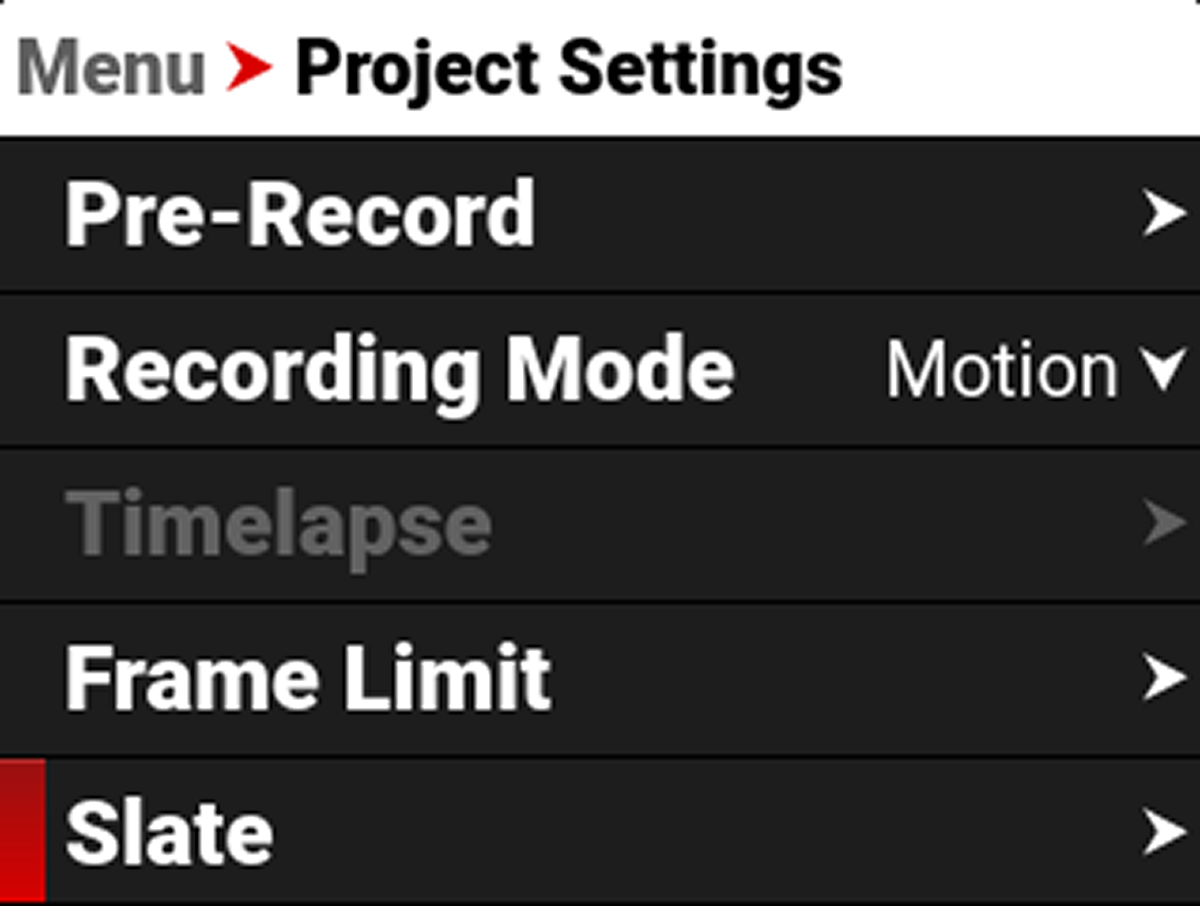Click the Project Settings breadcrumb title
Image resolution: width=1200 pixels, height=906 pixels.
click(568, 68)
